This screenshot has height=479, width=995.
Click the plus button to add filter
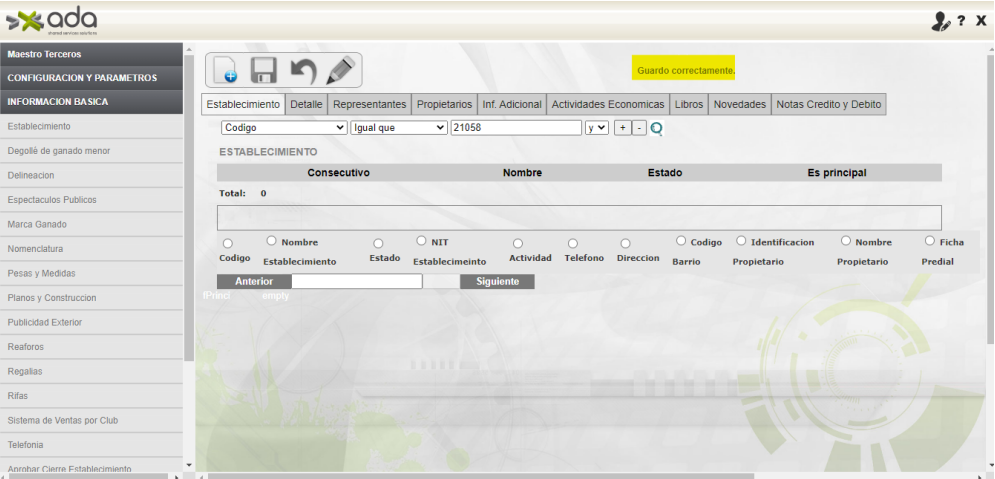pos(621,128)
